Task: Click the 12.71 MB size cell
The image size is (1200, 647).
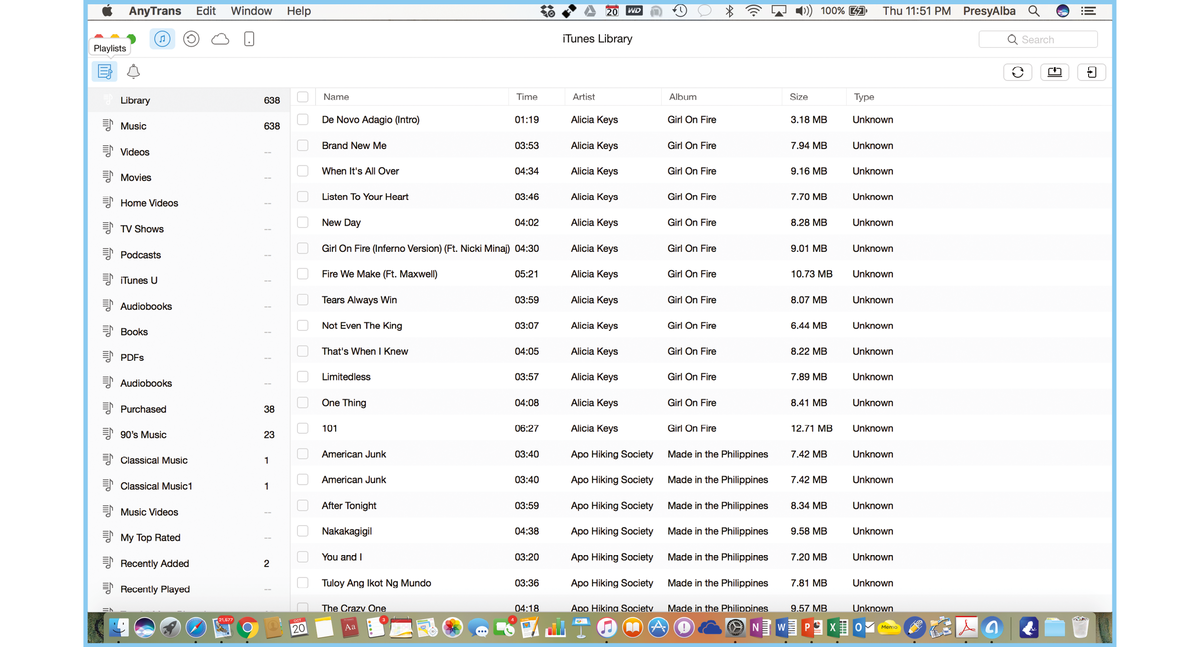Action: pos(811,428)
